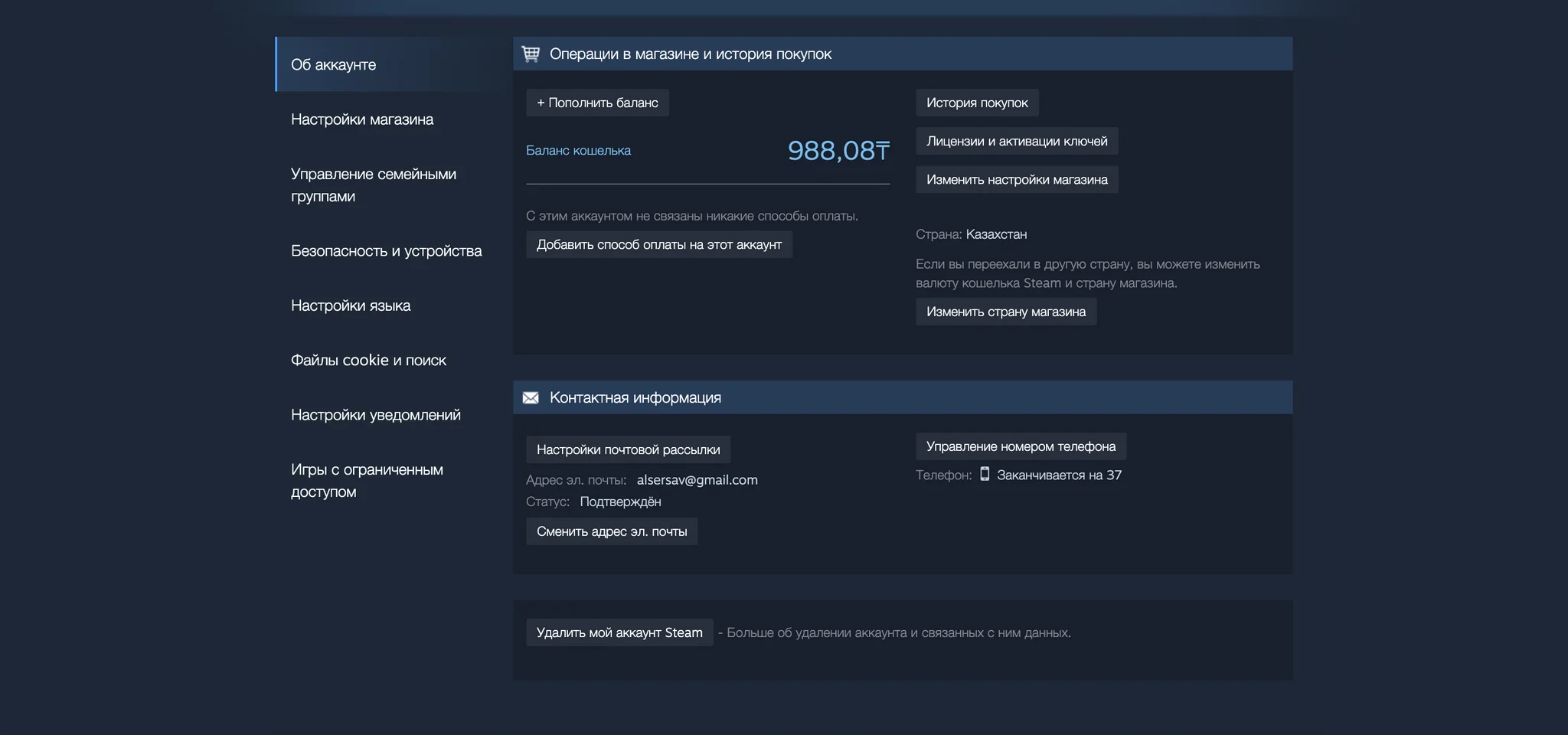The height and width of the screenshot is (735, 1568).
Task: Click the Баланс кошелька link
Action: [578, 150]
